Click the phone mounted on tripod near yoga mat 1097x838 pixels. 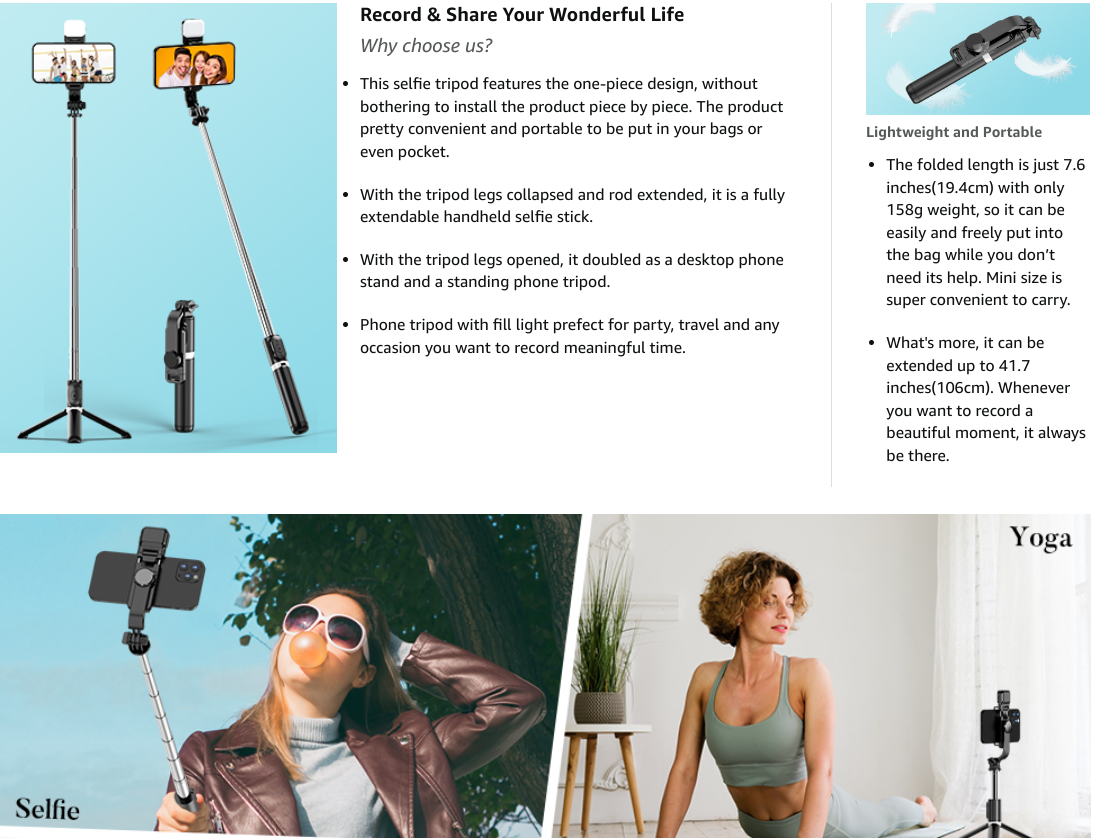point(1000,720)
